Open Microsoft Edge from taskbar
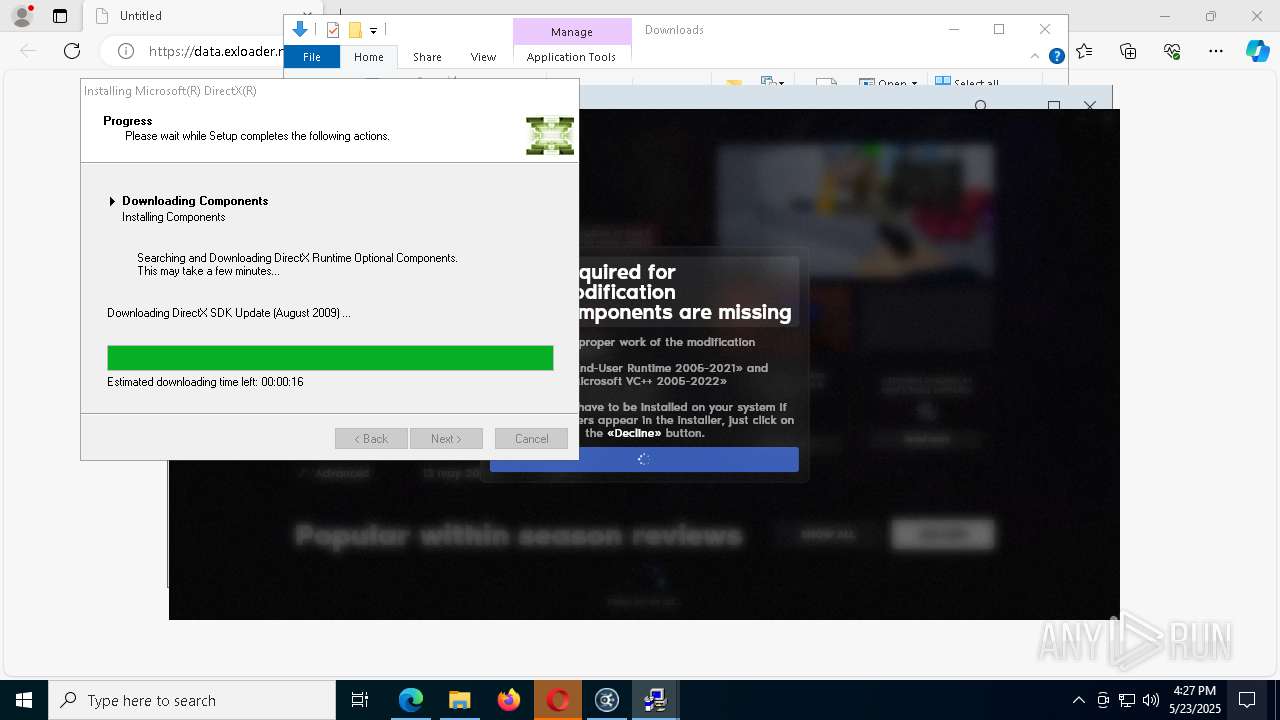Screen dimensions: 1280x720 (x=411, y=700)
